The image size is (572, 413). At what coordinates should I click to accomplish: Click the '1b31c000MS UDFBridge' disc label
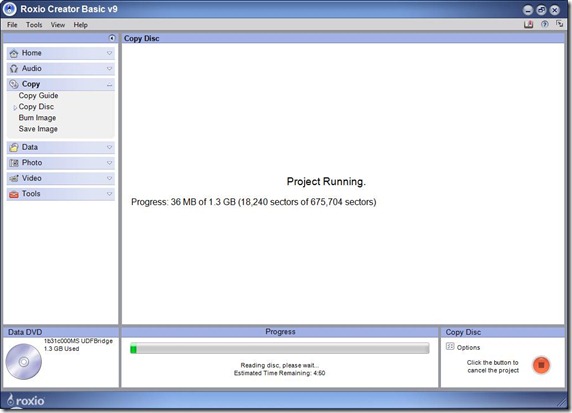78,341
